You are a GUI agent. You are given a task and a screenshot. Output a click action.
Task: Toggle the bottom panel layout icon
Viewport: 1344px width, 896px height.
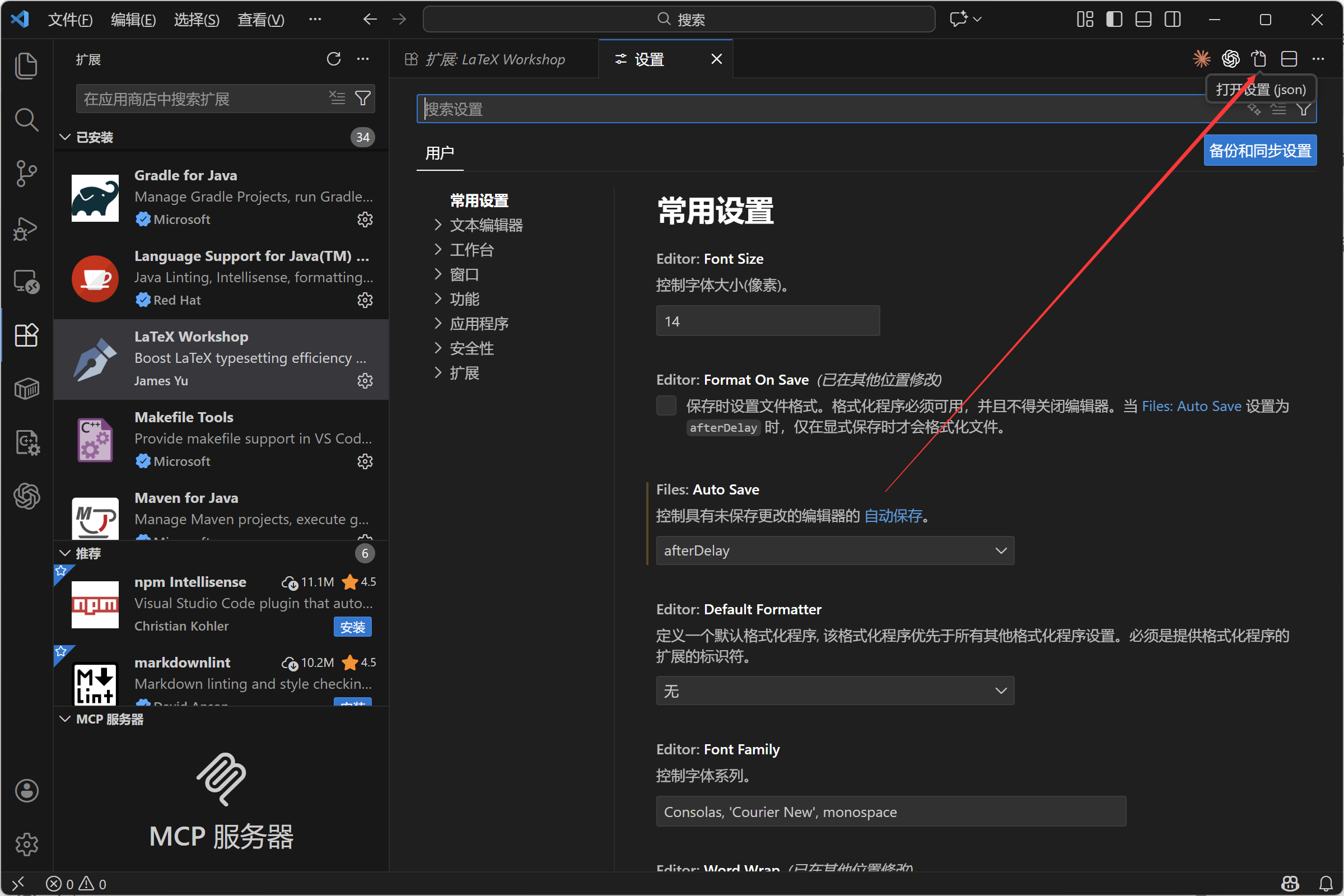1143,20
